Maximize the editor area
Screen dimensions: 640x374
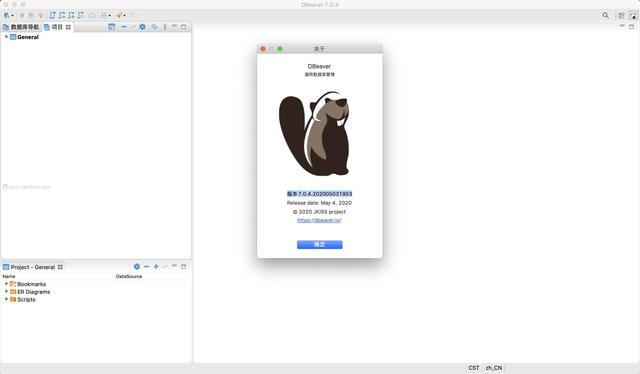631,27
